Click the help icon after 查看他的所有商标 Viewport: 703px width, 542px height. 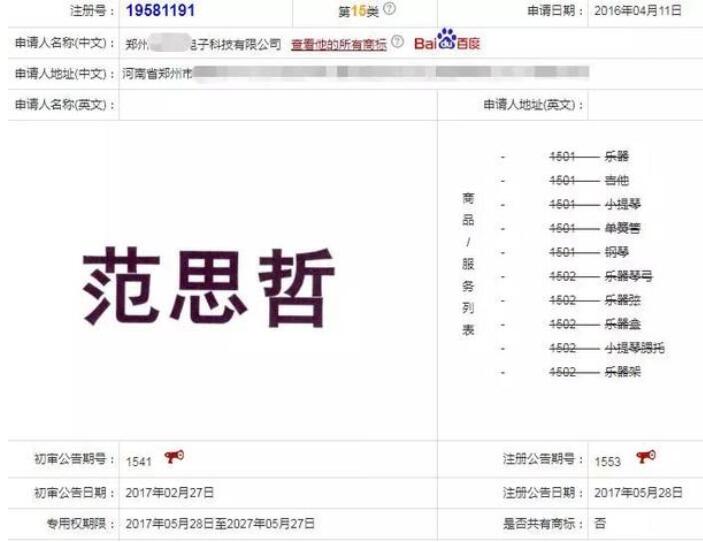[x=397, y=42]
